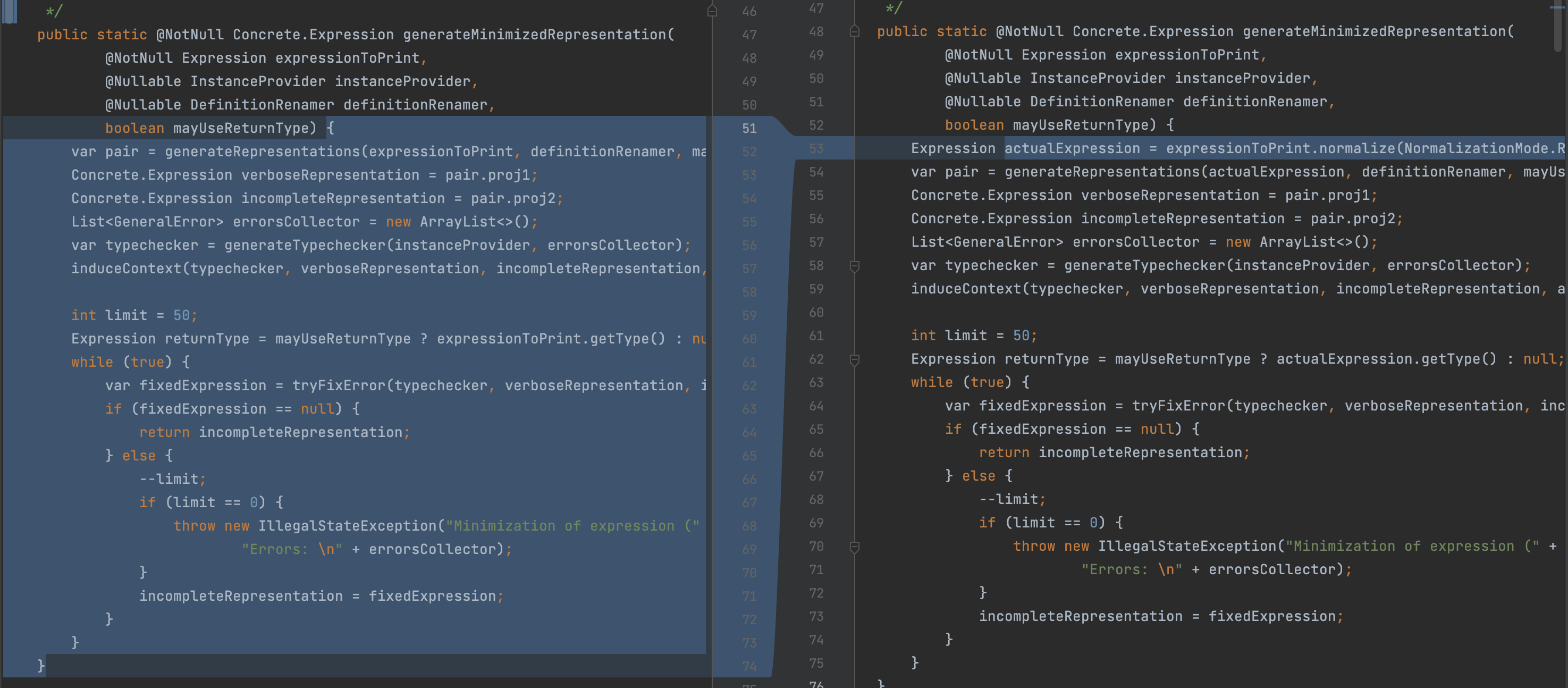Image resolution: width=1568 pixels, height=688 pixels.
Task: Click left pane's 'while (true) {' line
Action: click(x=131, y=362)
